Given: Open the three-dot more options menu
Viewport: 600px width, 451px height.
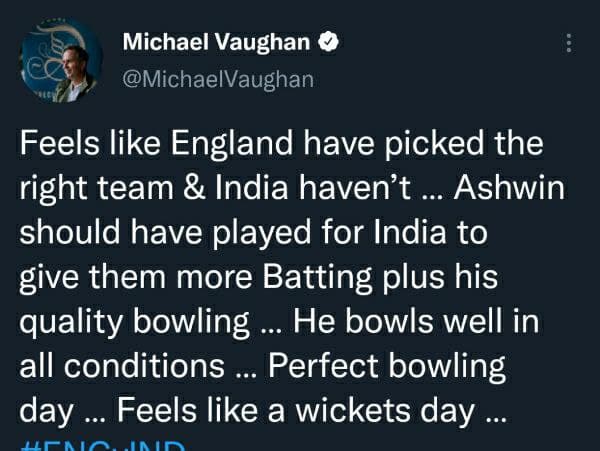Looking at the screenshot, I should [x=569, y=44].
